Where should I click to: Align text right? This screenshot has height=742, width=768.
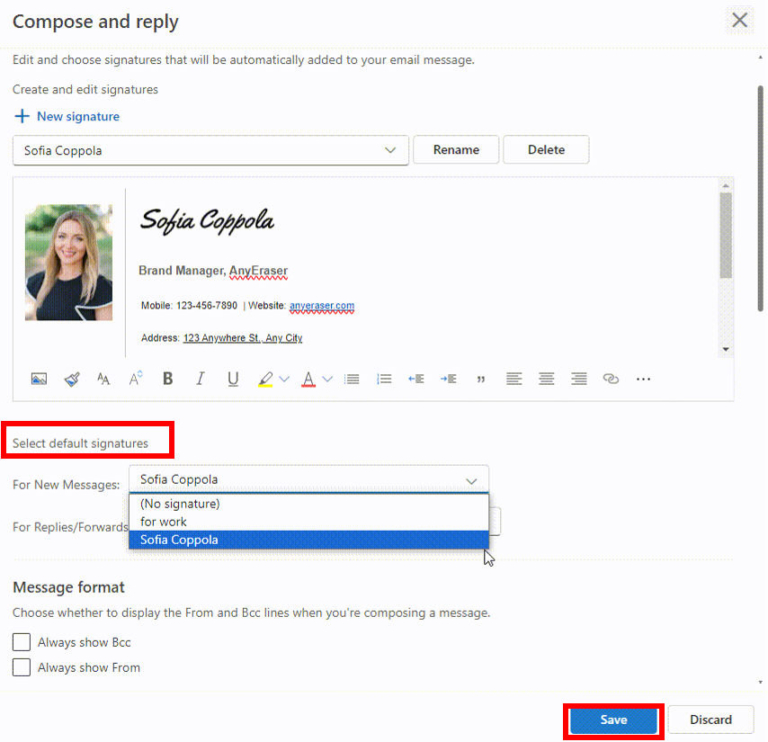point(579,379)
